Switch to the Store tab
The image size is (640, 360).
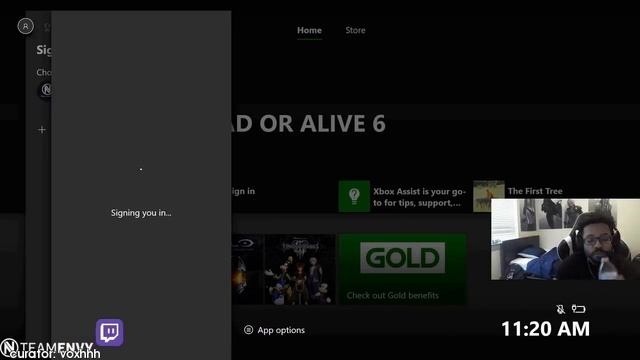tap(355, 30)
